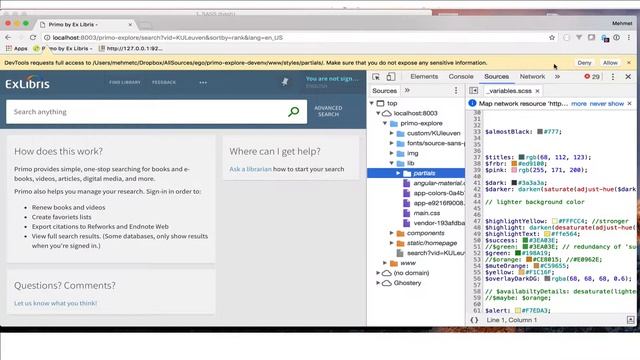
Task: Click the $alert #F7EDA3 color swatch
Action: [x=518, y=311]
